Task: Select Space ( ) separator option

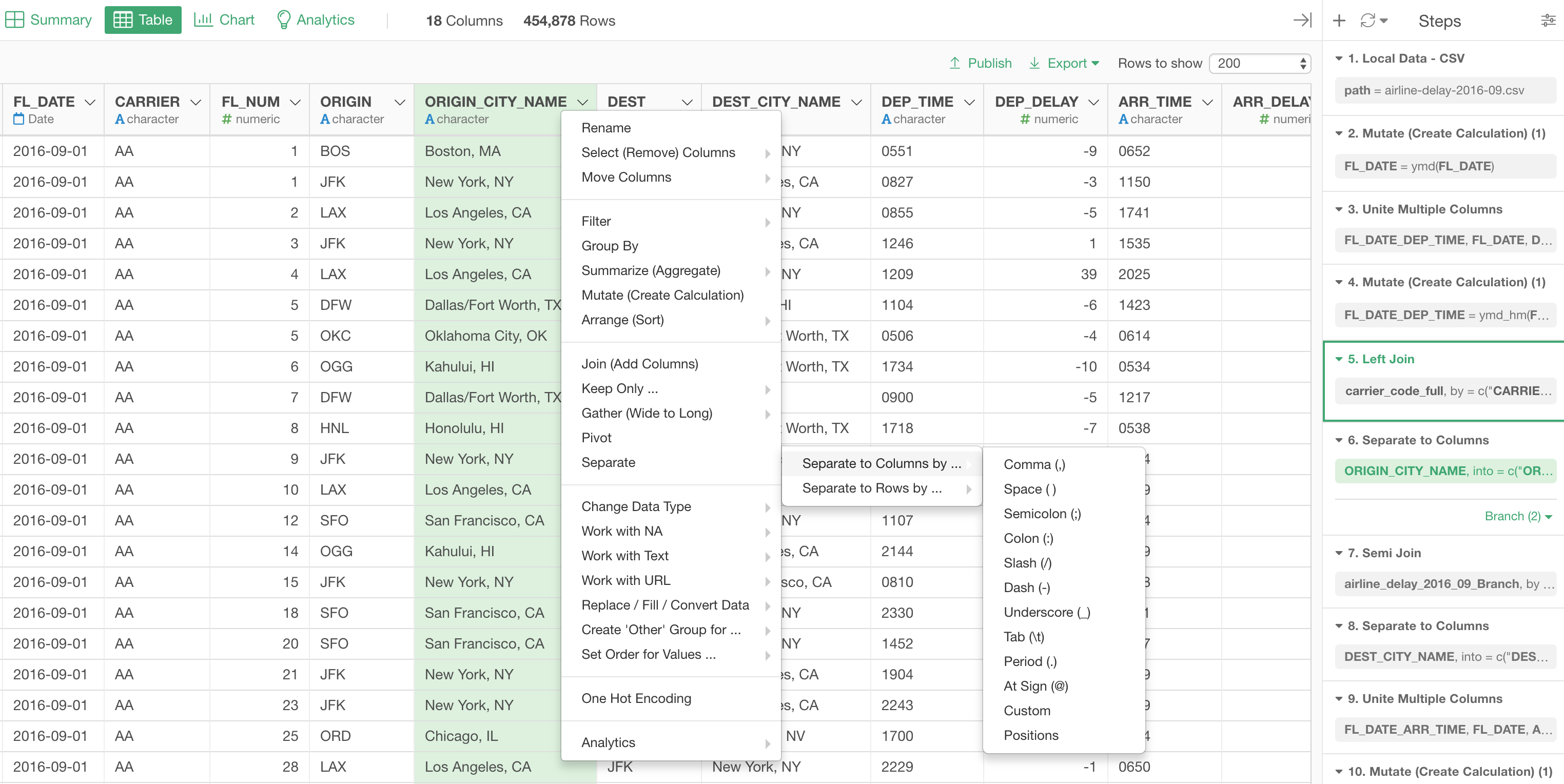Action: pos(1064,489)
